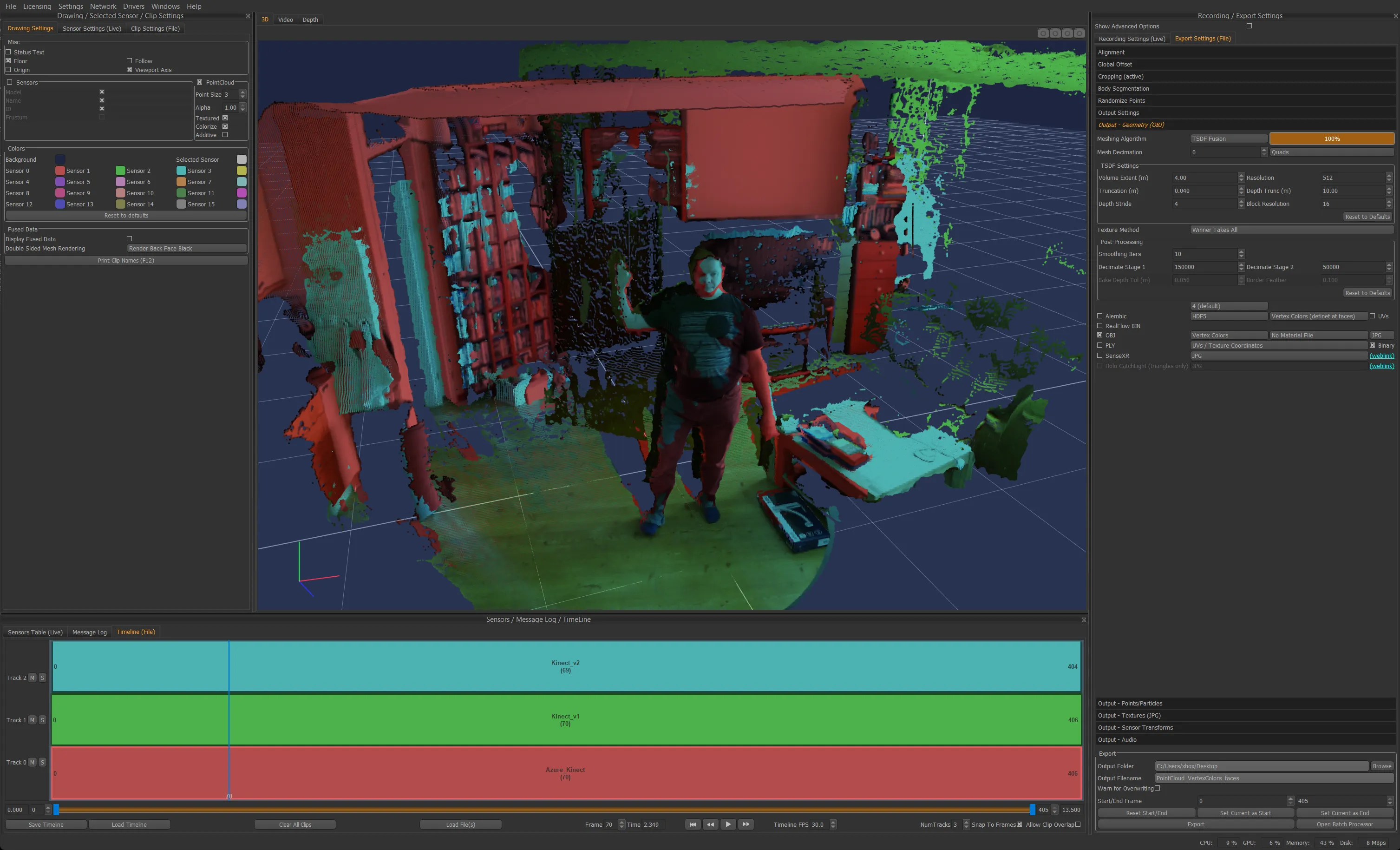Image resolution: width=1400 pixels, height=850 pixels.
Task: Expand the Output - Points/Particles section
Action: pyautogui.click(x=1245, y=703)
